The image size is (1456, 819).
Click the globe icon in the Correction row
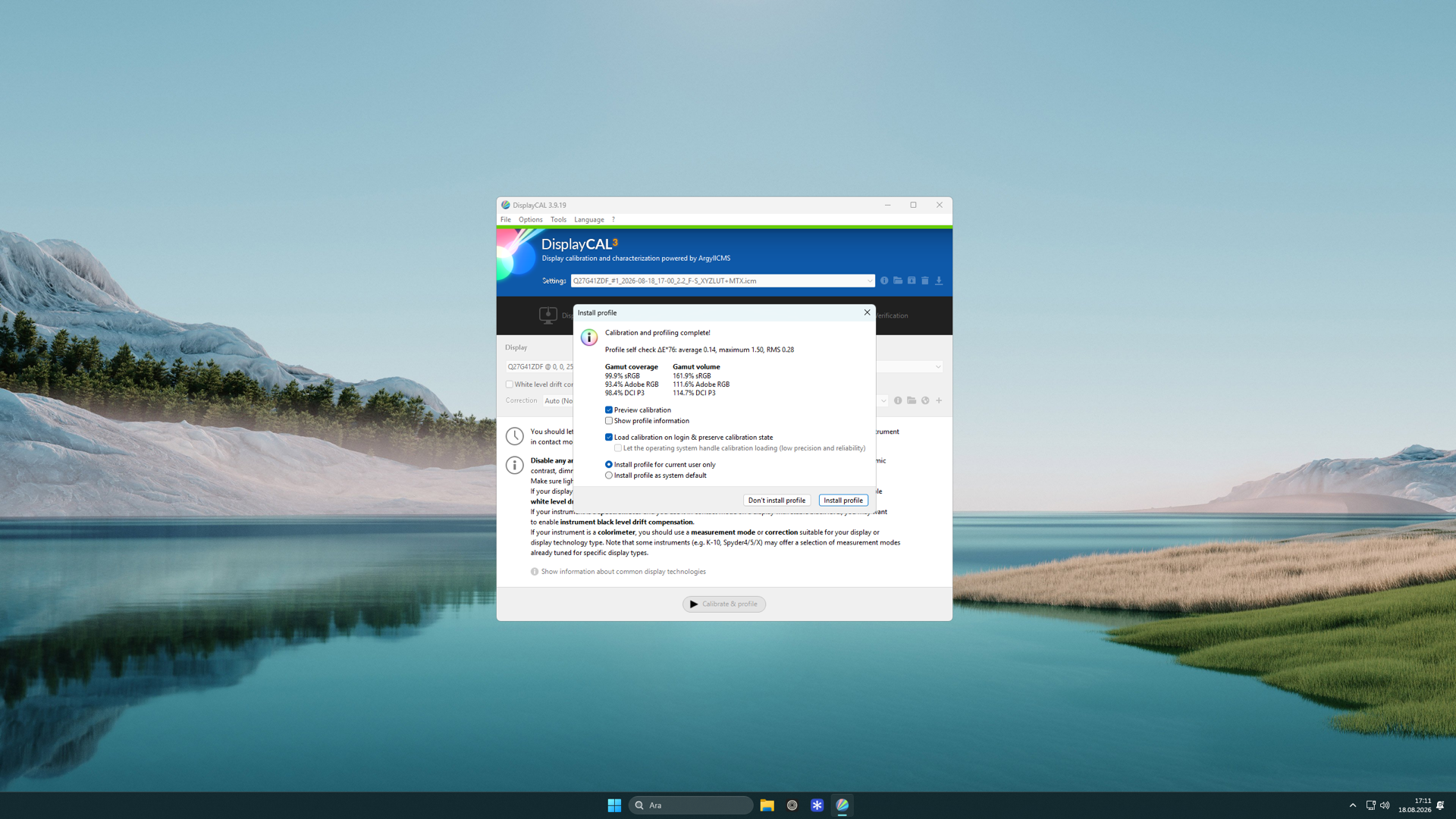click(x=925, y=400)
